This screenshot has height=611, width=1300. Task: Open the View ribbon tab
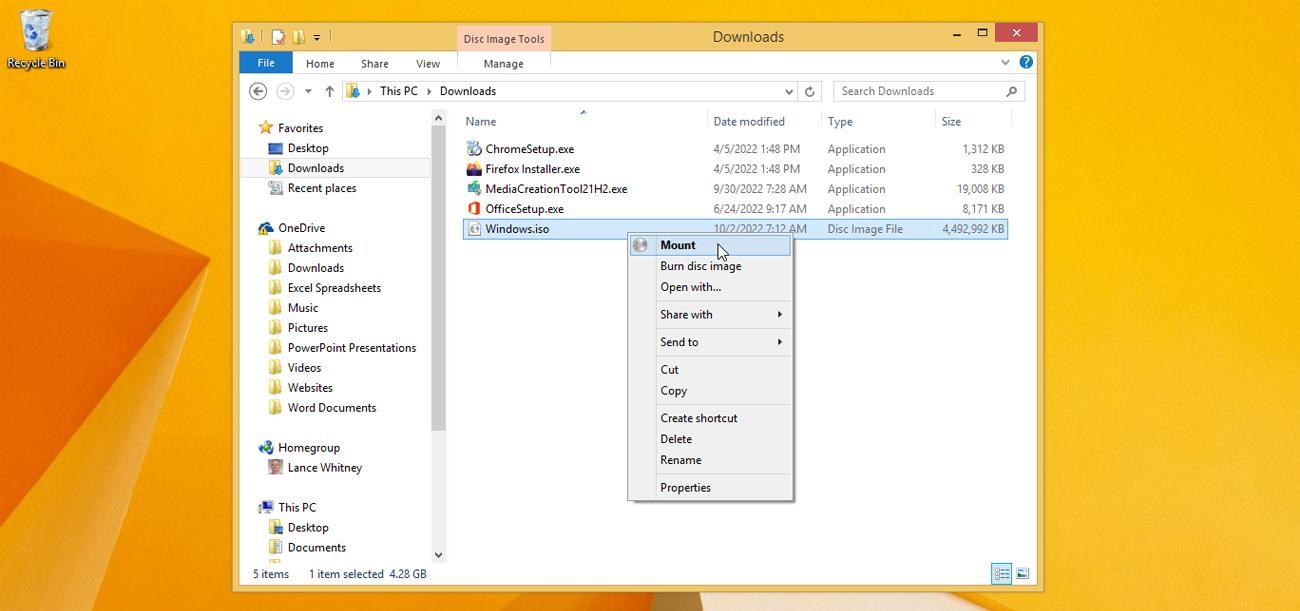pos(428,63)
